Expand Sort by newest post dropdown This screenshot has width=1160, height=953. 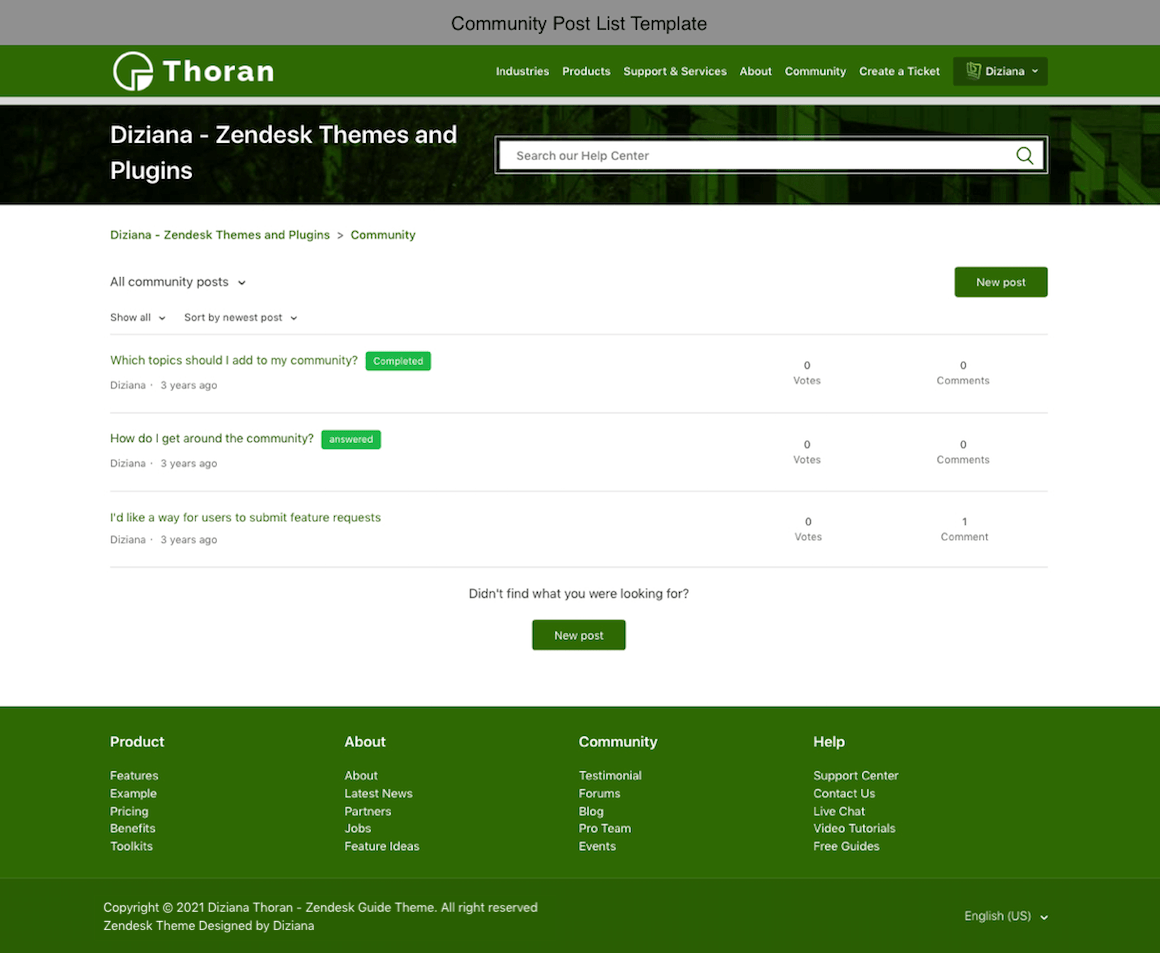point(240,318)
